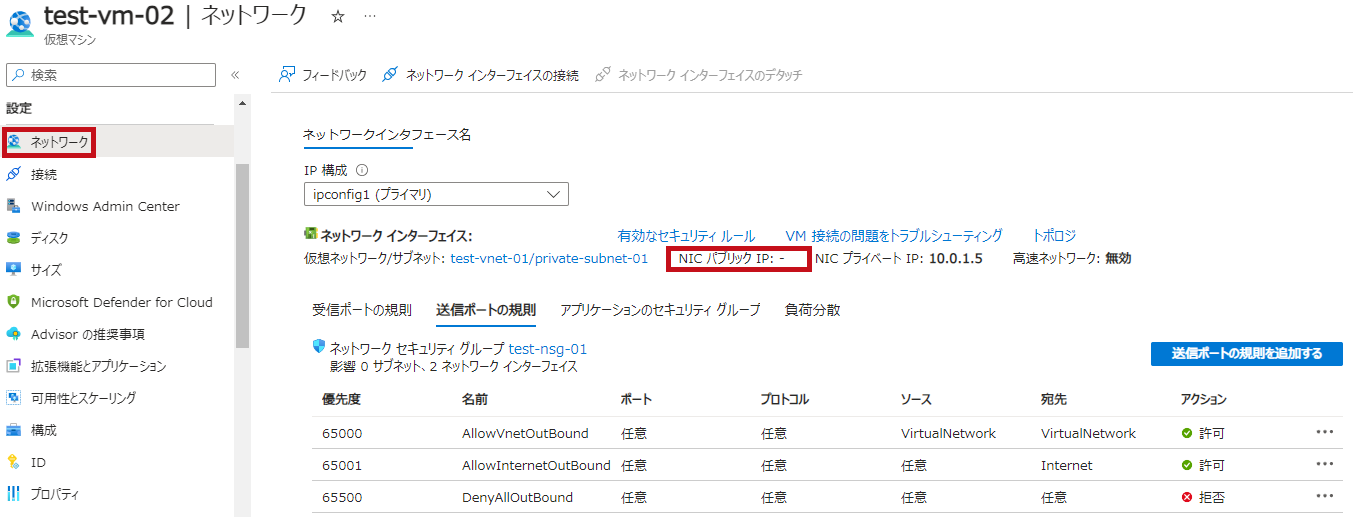Click the 優先度 column header
Screen dimensions: 1353x517
341,399
